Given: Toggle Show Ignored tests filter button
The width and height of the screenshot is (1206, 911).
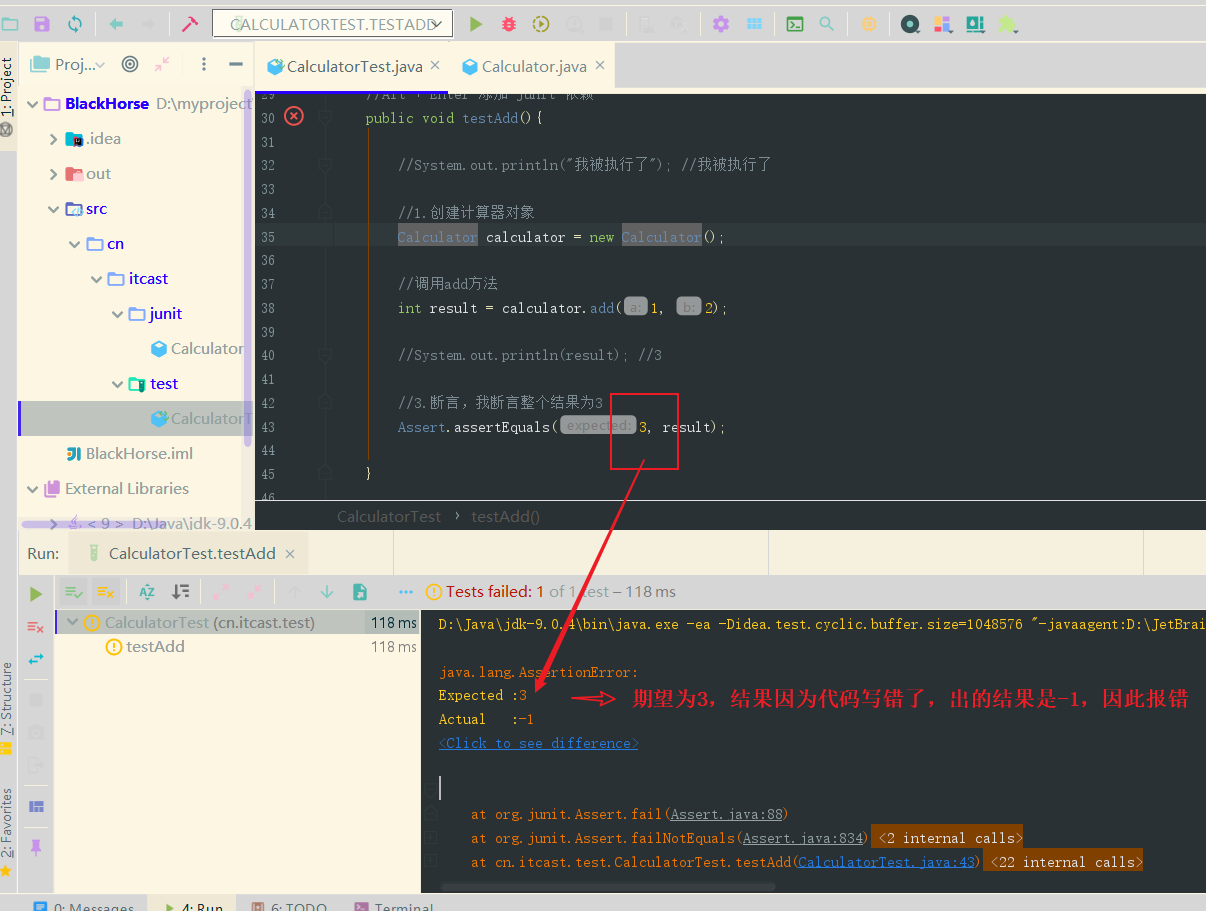Looking at the screenshot, I should [x=106, y=592].
